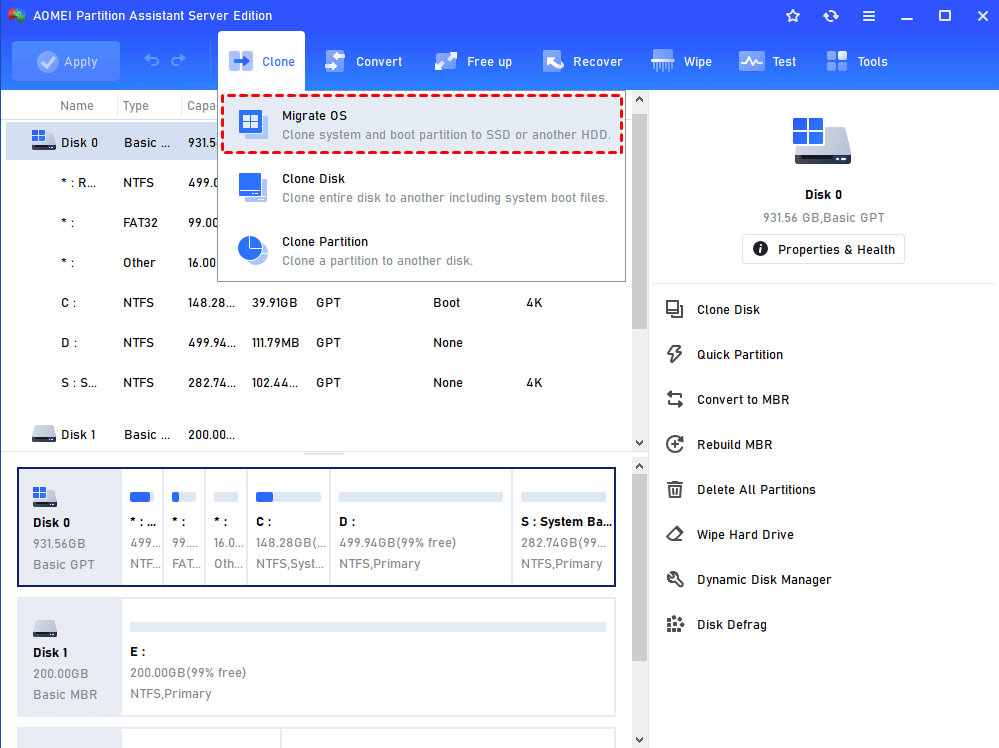Select the FAT 99 partition block in disk map
The width and height of the screenshot is (999, 748).
click(184, 528)
